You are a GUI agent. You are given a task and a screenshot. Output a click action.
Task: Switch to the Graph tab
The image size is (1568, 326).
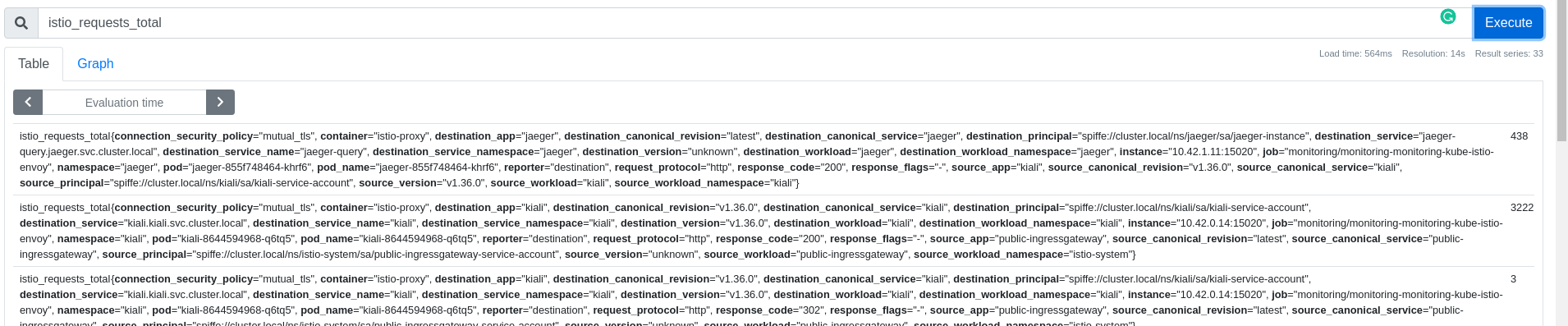coord(95,64)
